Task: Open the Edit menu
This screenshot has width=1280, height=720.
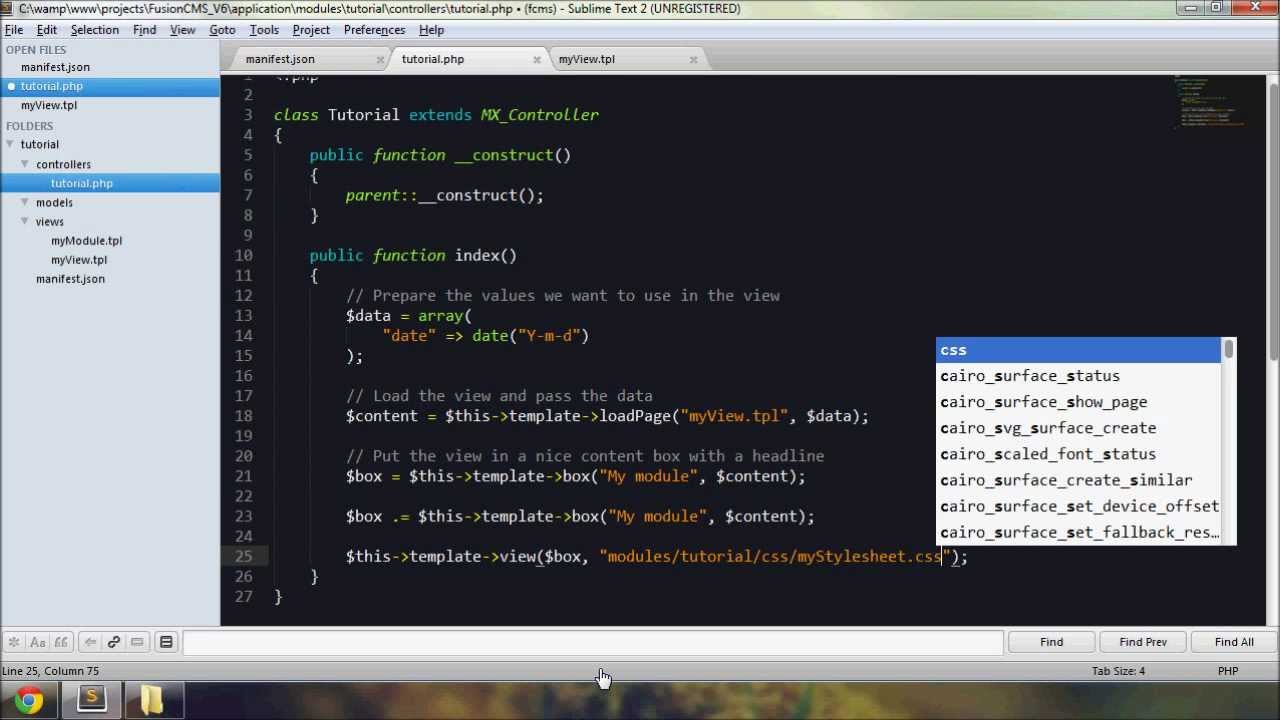Action: [x=47, y=30]
